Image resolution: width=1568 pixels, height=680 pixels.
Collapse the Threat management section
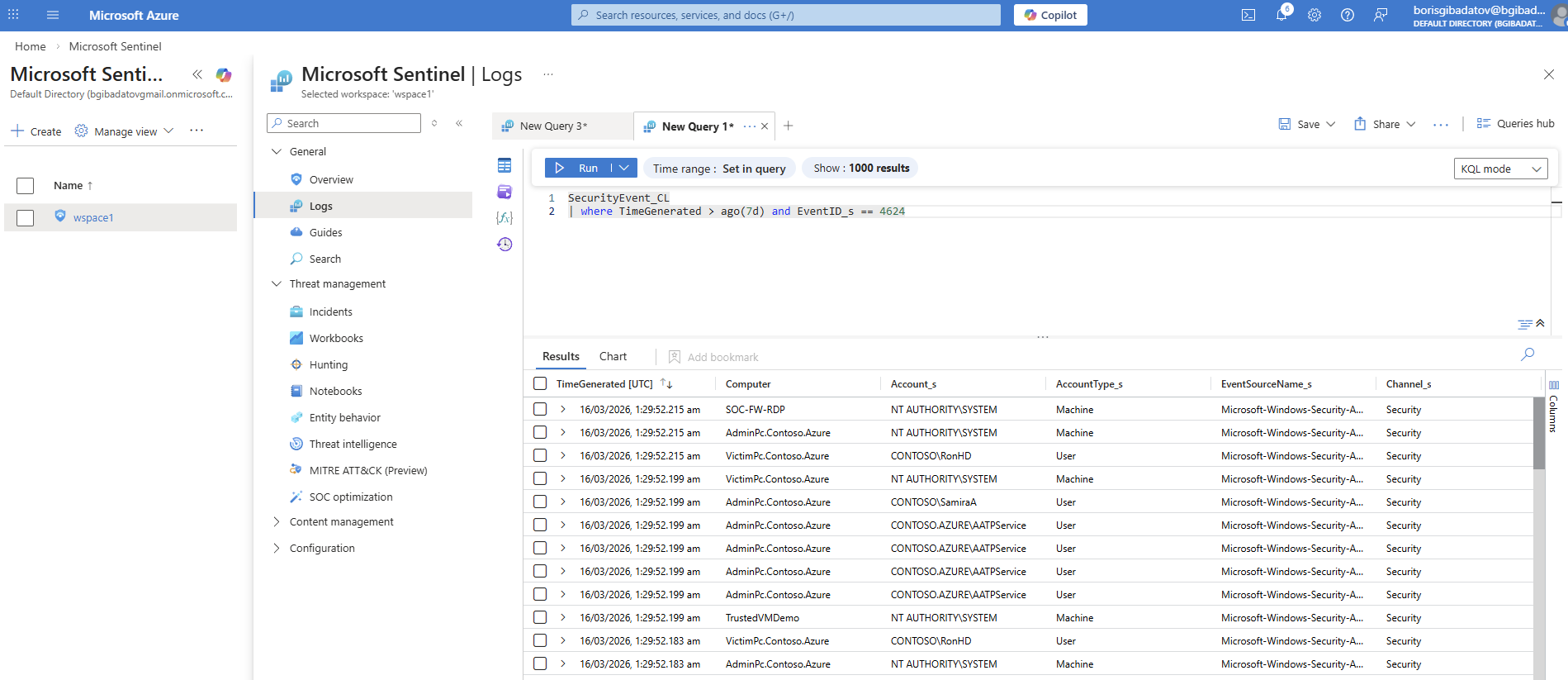point(277,283)
